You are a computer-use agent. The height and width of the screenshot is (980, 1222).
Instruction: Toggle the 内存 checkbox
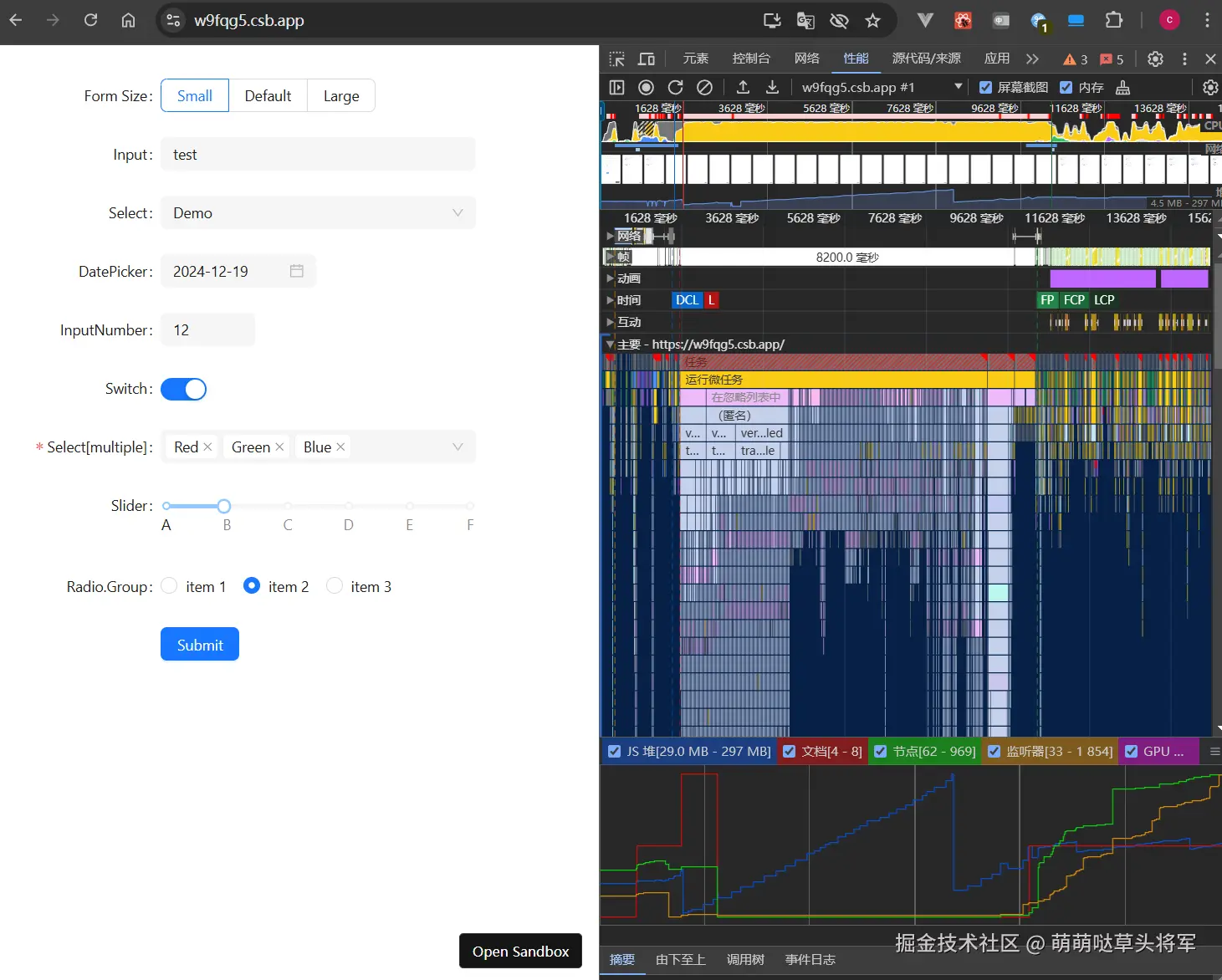pyautogui.click(x=1066, y=87)
